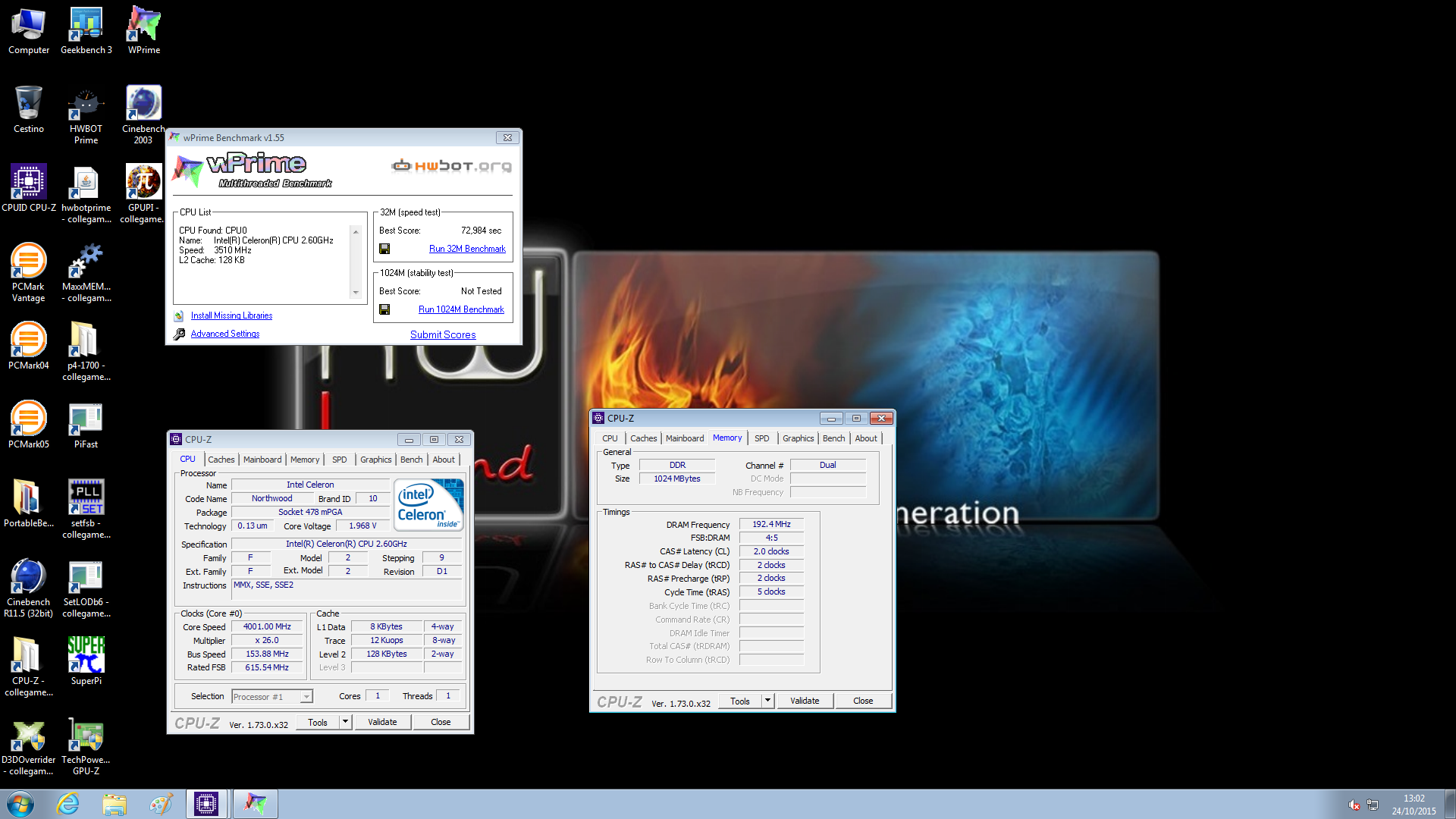Switch to Graphics tab in right CPU-Z
Viewport: 1456px width, 819px height.
(x=798, y=438)
